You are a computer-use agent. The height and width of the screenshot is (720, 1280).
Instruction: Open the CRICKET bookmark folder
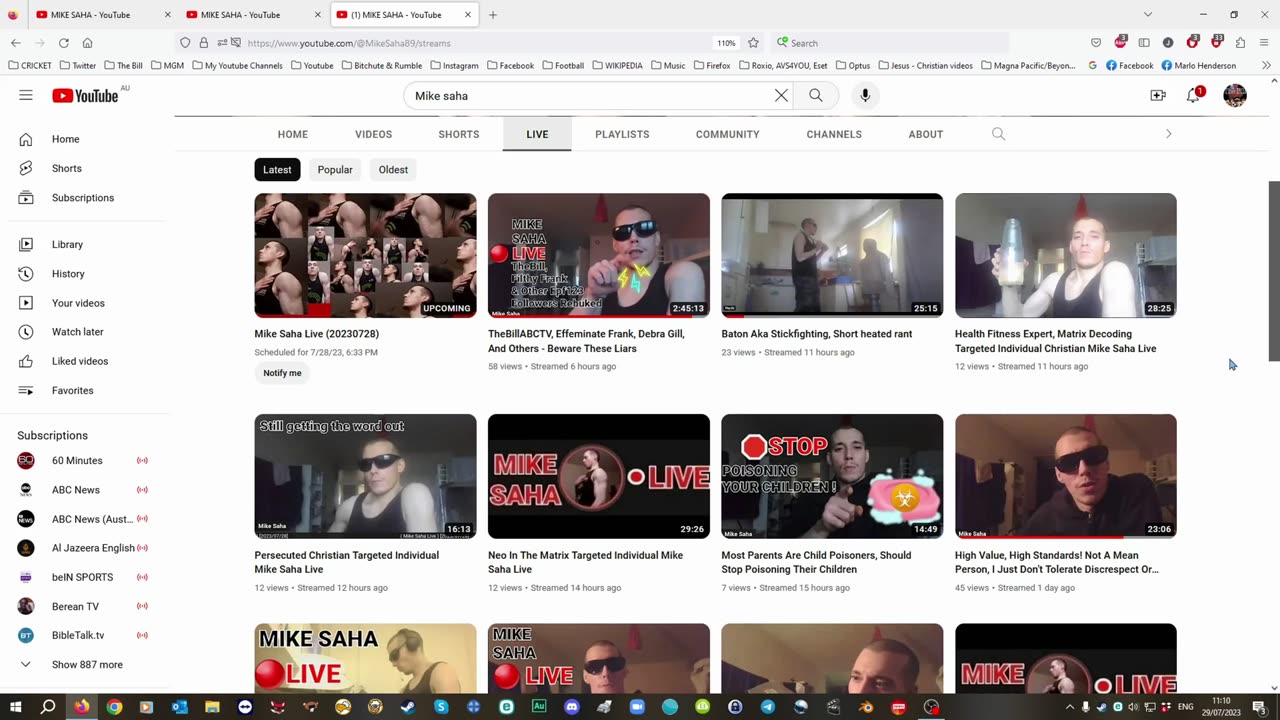(29, 66)
